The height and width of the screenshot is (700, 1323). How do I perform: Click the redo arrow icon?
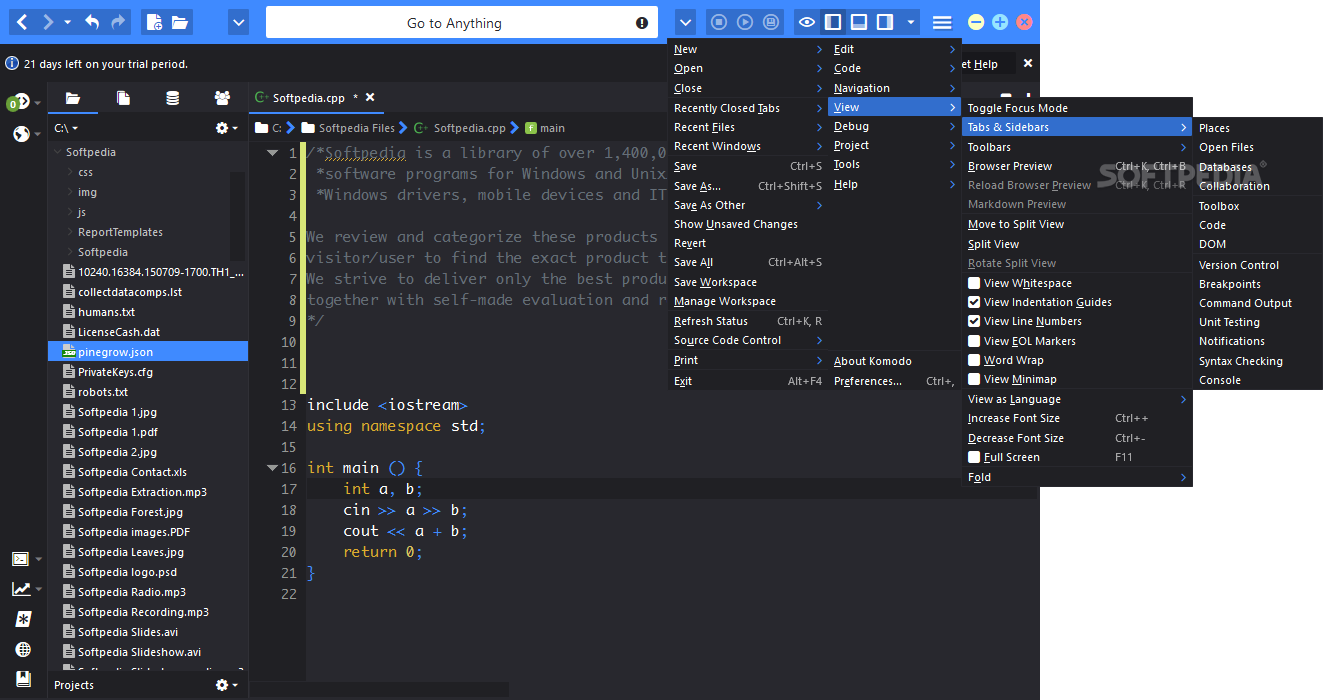click(119, 22)
